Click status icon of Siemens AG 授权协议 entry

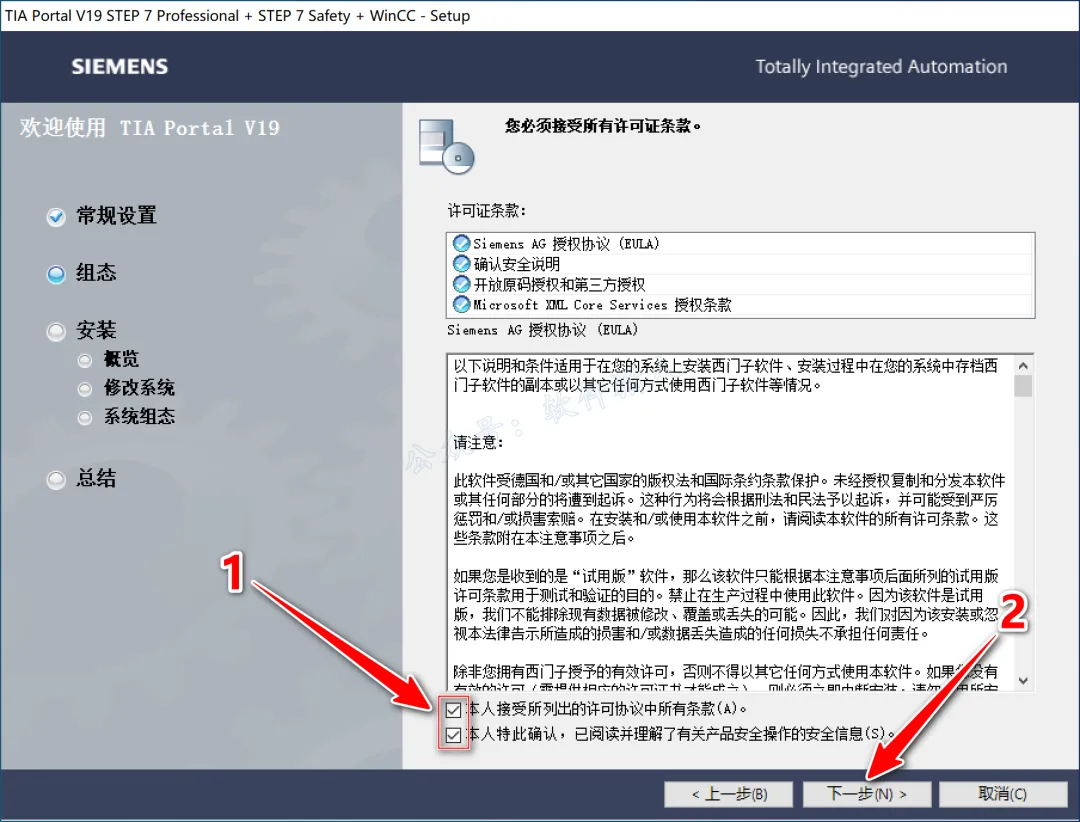[461, 243]
